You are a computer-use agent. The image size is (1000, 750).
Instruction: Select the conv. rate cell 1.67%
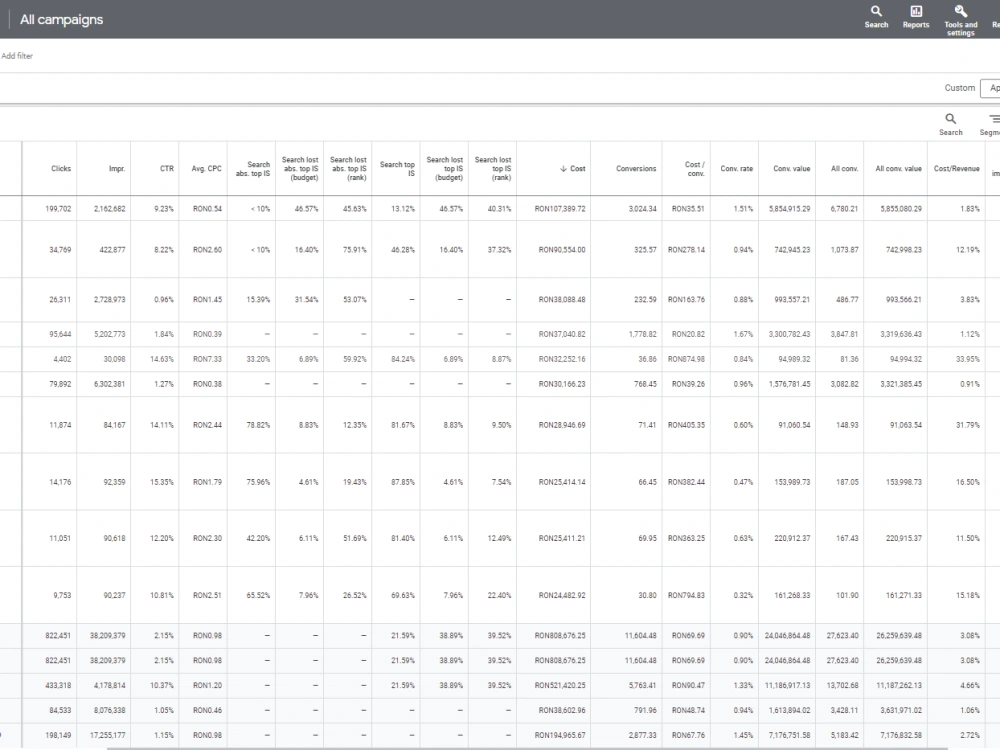[x=743, y=334]
